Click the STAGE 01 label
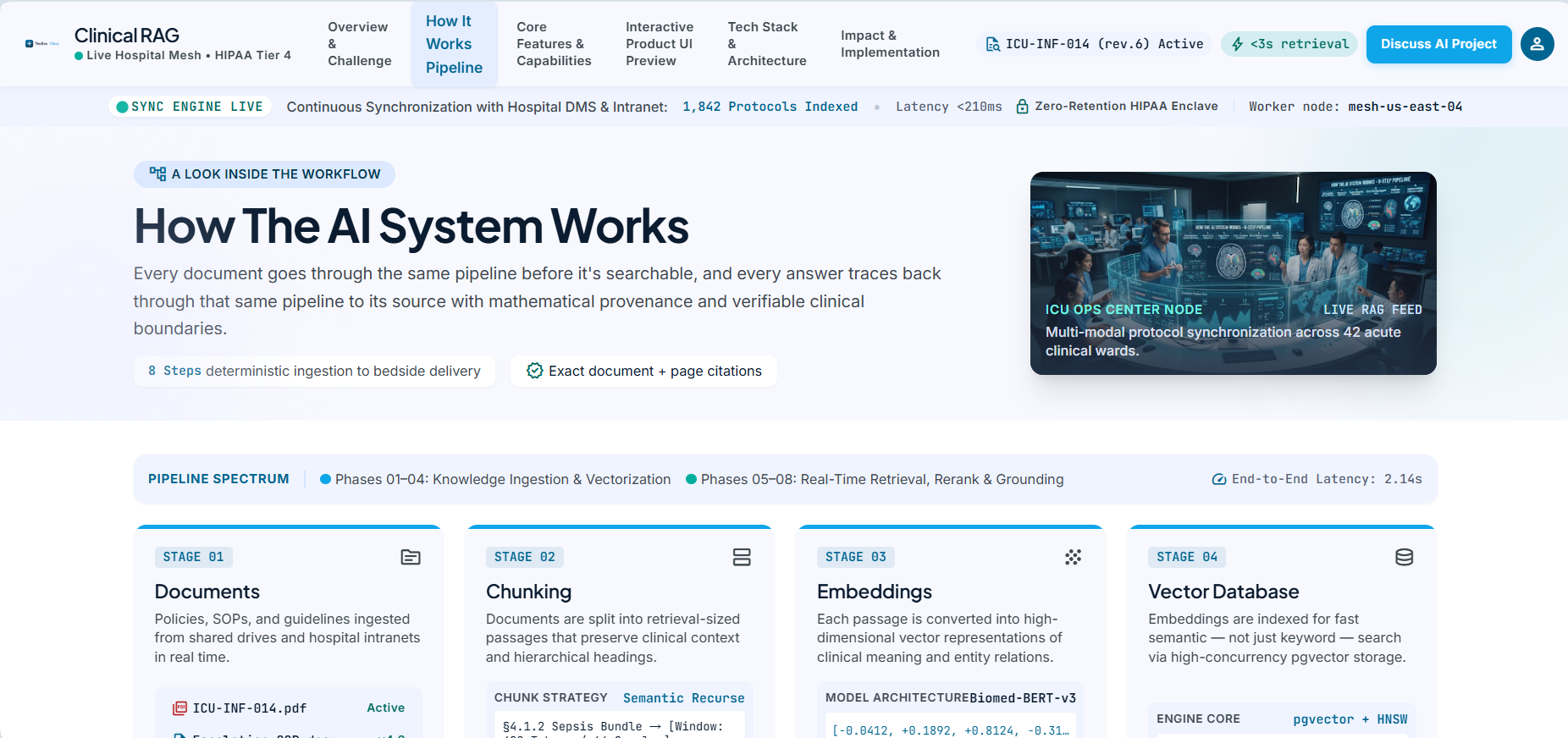Image resolution: width=1568 pixels, height=738 pixels. [x=194, y=557]
